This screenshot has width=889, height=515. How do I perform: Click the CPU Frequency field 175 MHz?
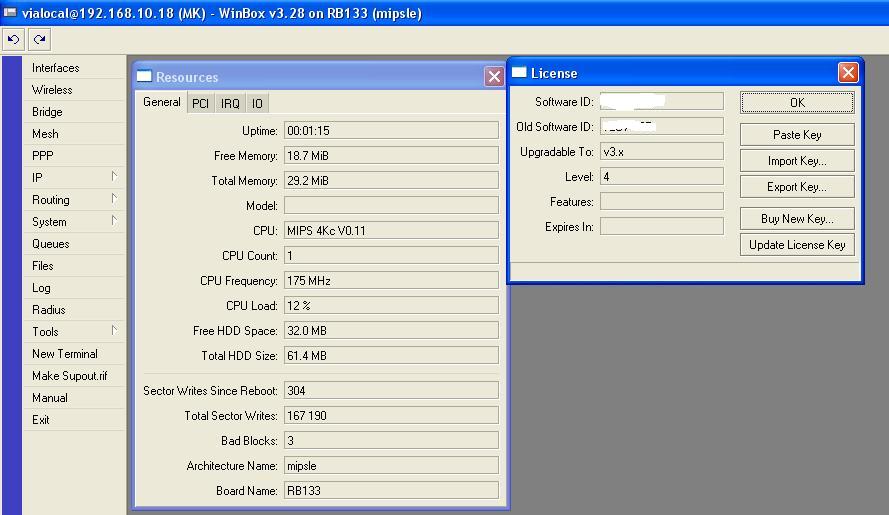391,280
